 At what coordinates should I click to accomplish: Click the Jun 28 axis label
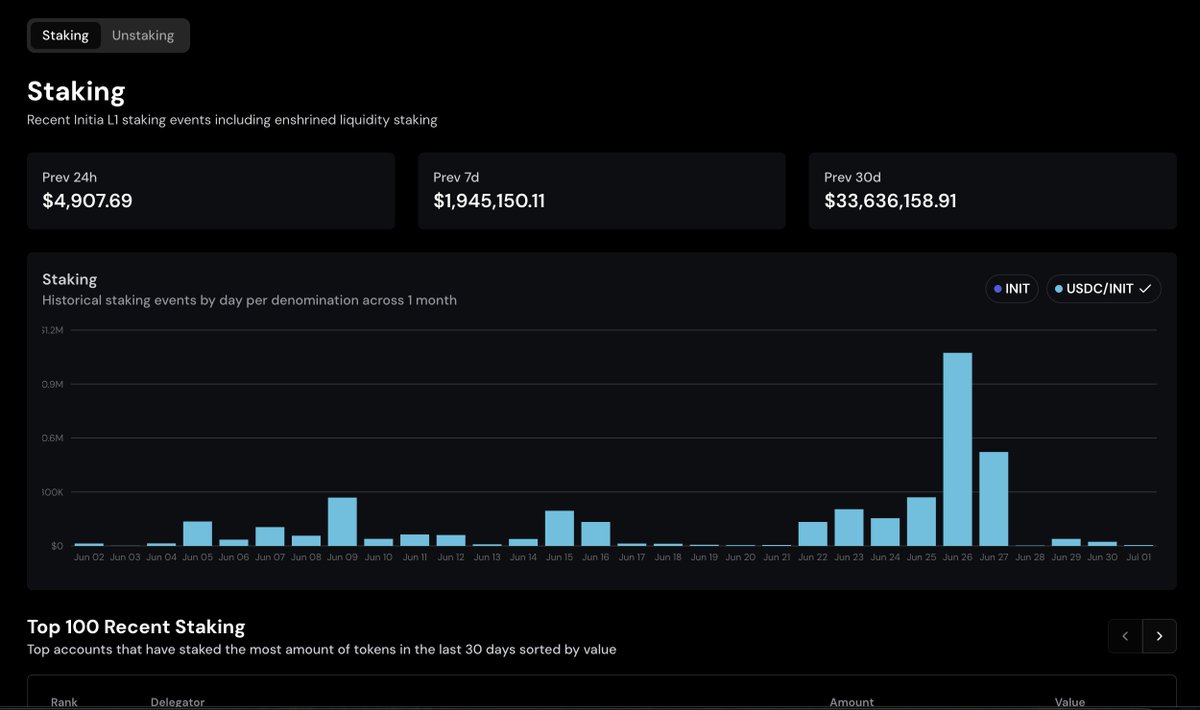tap(1029, 557)
